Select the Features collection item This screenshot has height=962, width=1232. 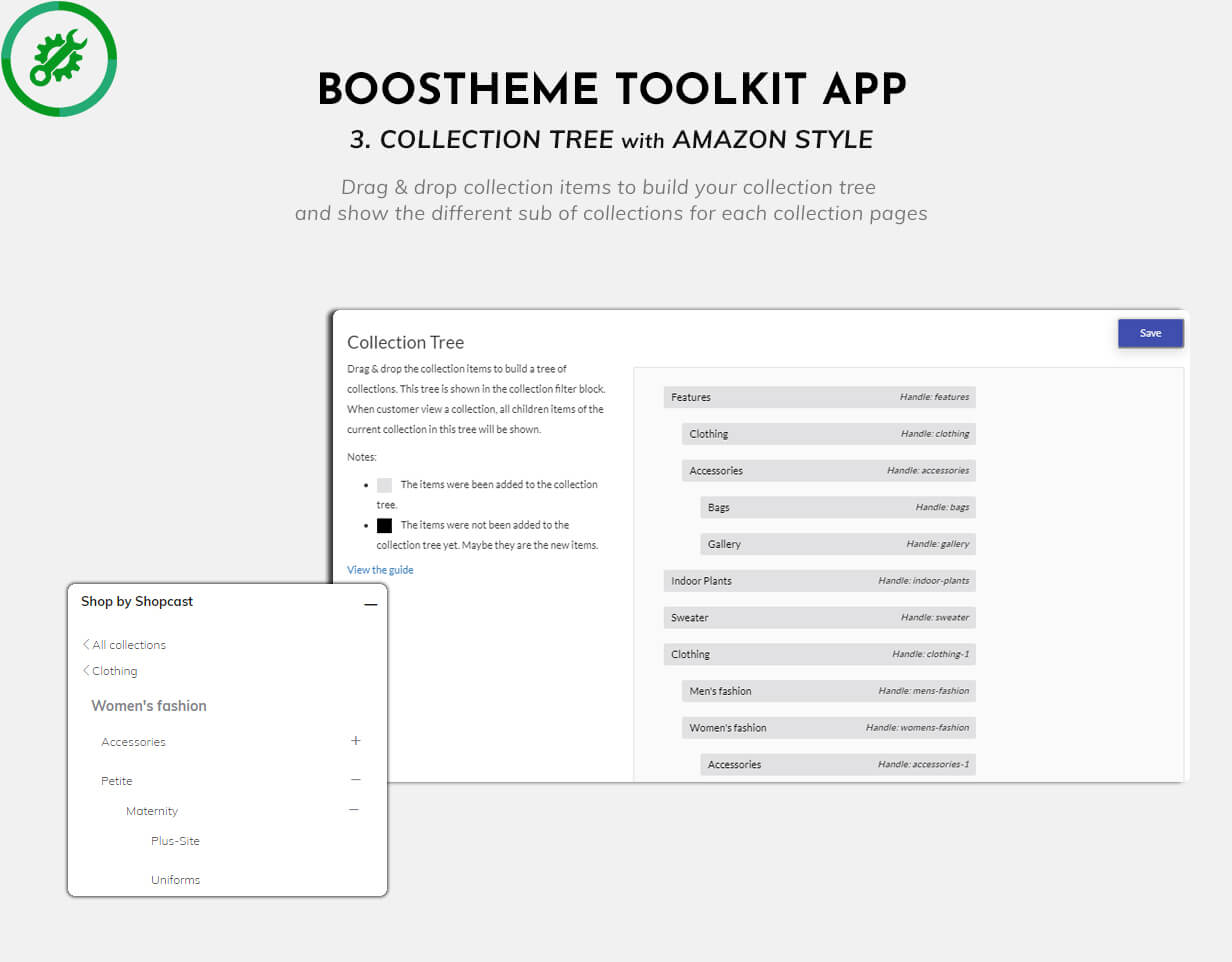coord(819,397)
